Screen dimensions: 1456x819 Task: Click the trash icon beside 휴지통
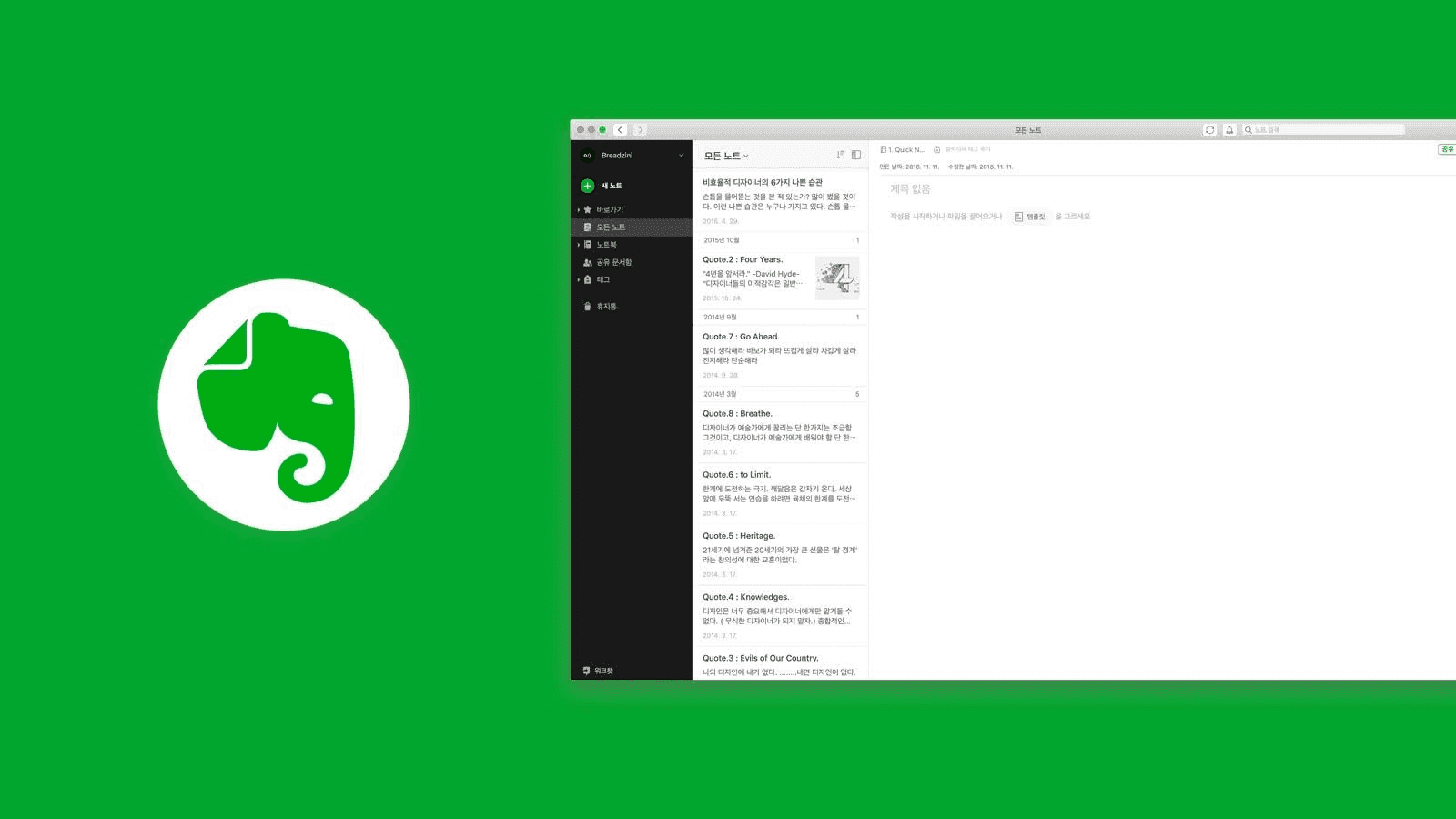588,307
